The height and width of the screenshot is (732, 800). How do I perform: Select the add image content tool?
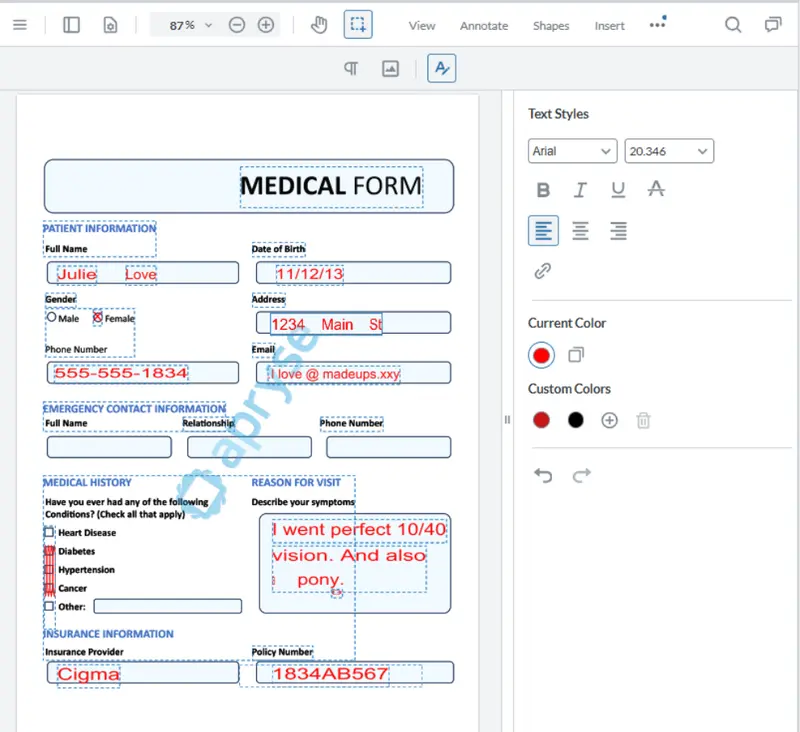390,68
